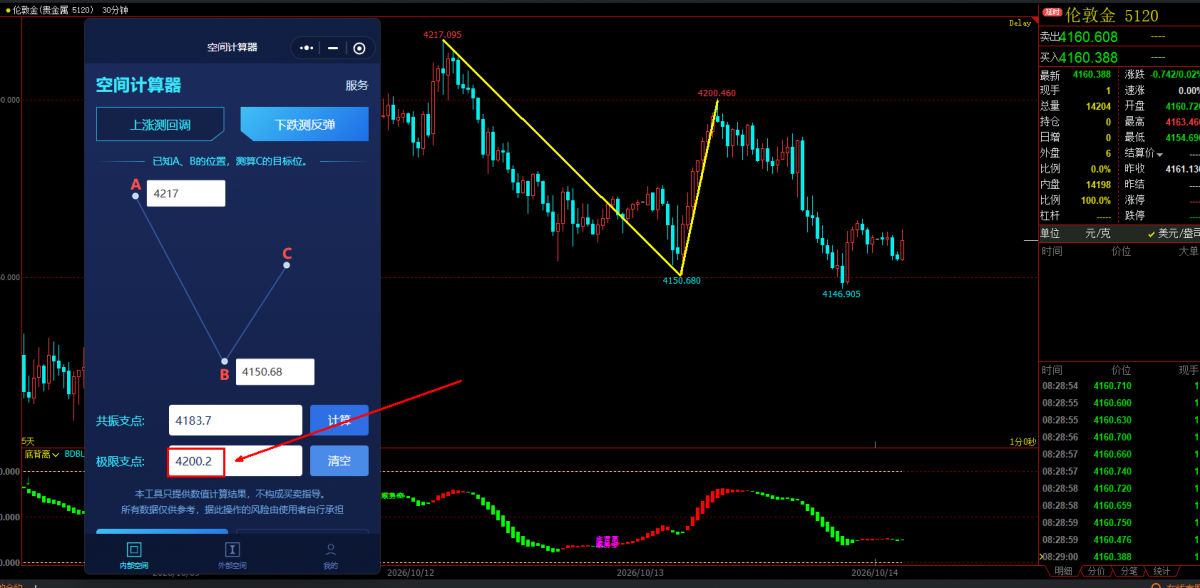Click the 30分钟 period label
The image size is (1200, 588).
[115, 9]
